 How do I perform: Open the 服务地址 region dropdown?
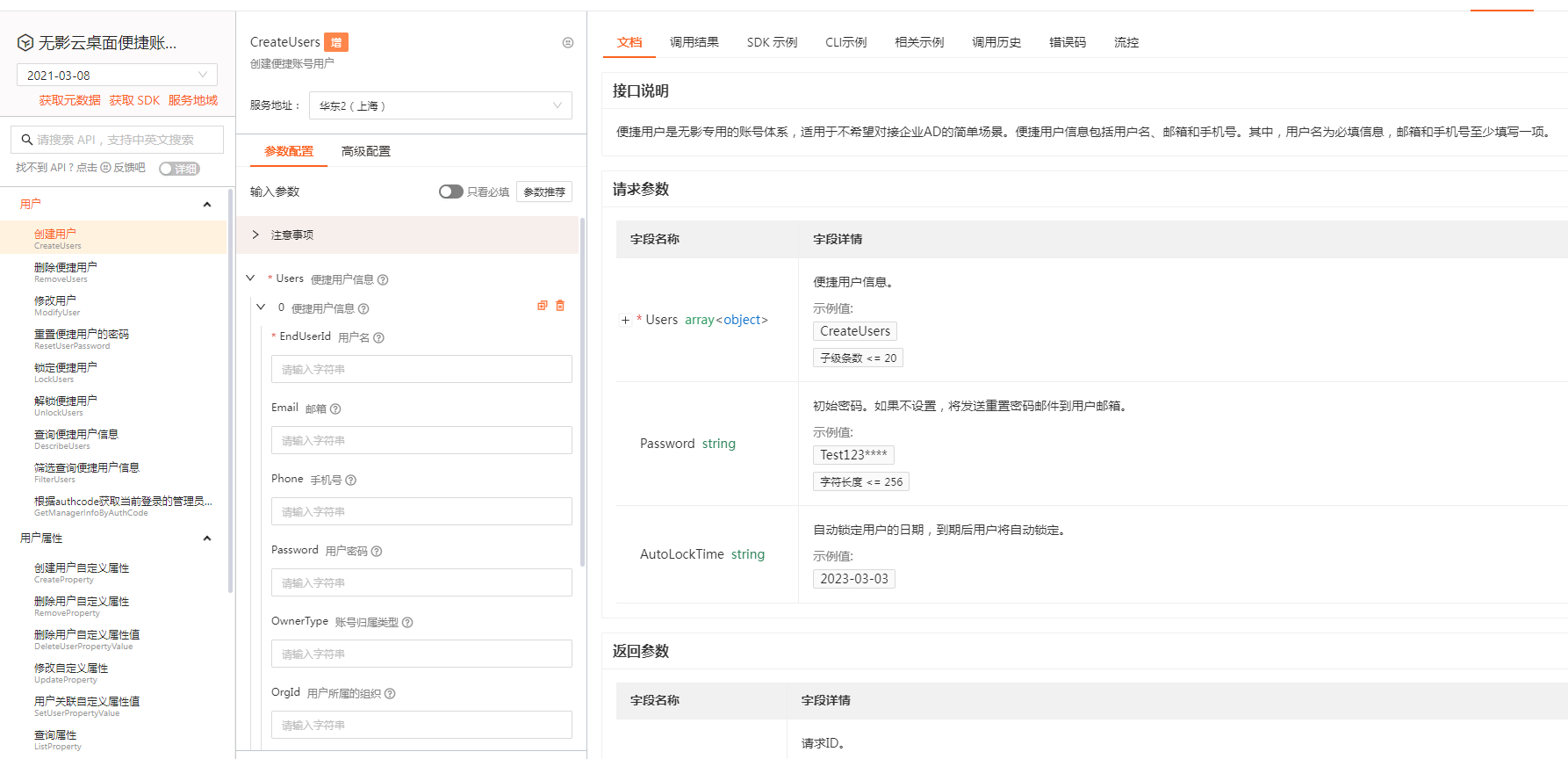click(x=440, y=105)
